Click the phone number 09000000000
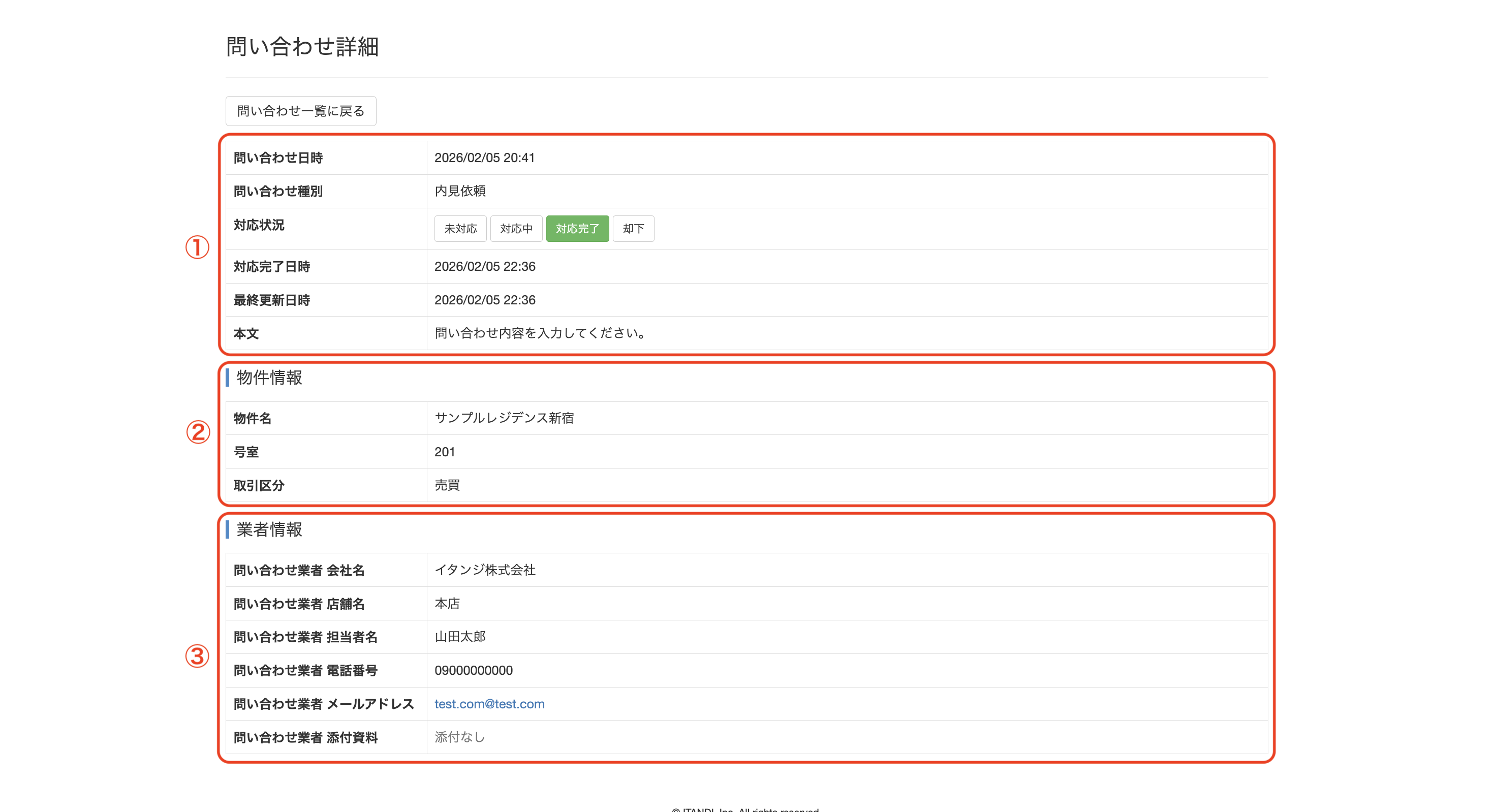Viewport: 1494px width, 812px height. (x=473, y=670)
